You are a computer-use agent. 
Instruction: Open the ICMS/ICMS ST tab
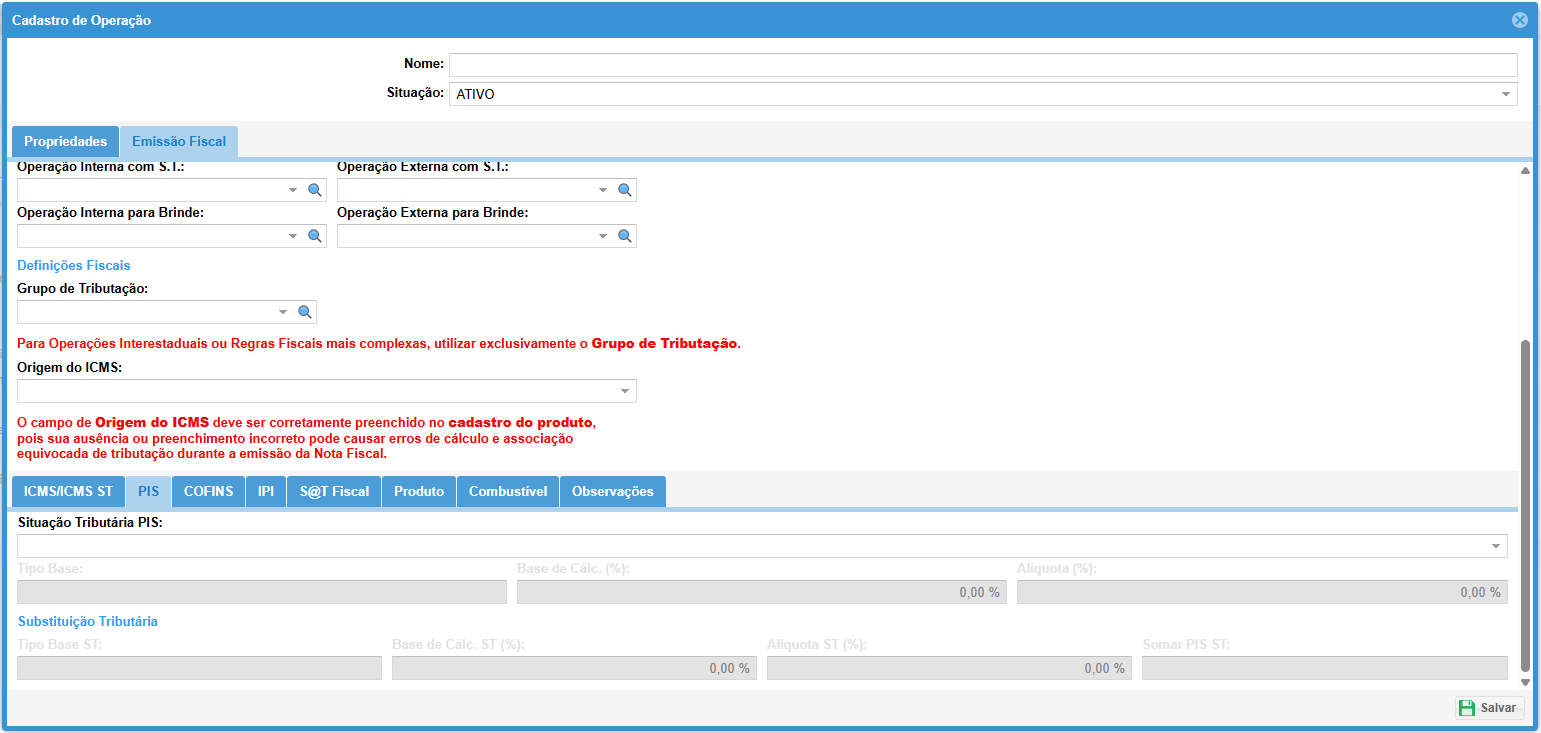68,492
